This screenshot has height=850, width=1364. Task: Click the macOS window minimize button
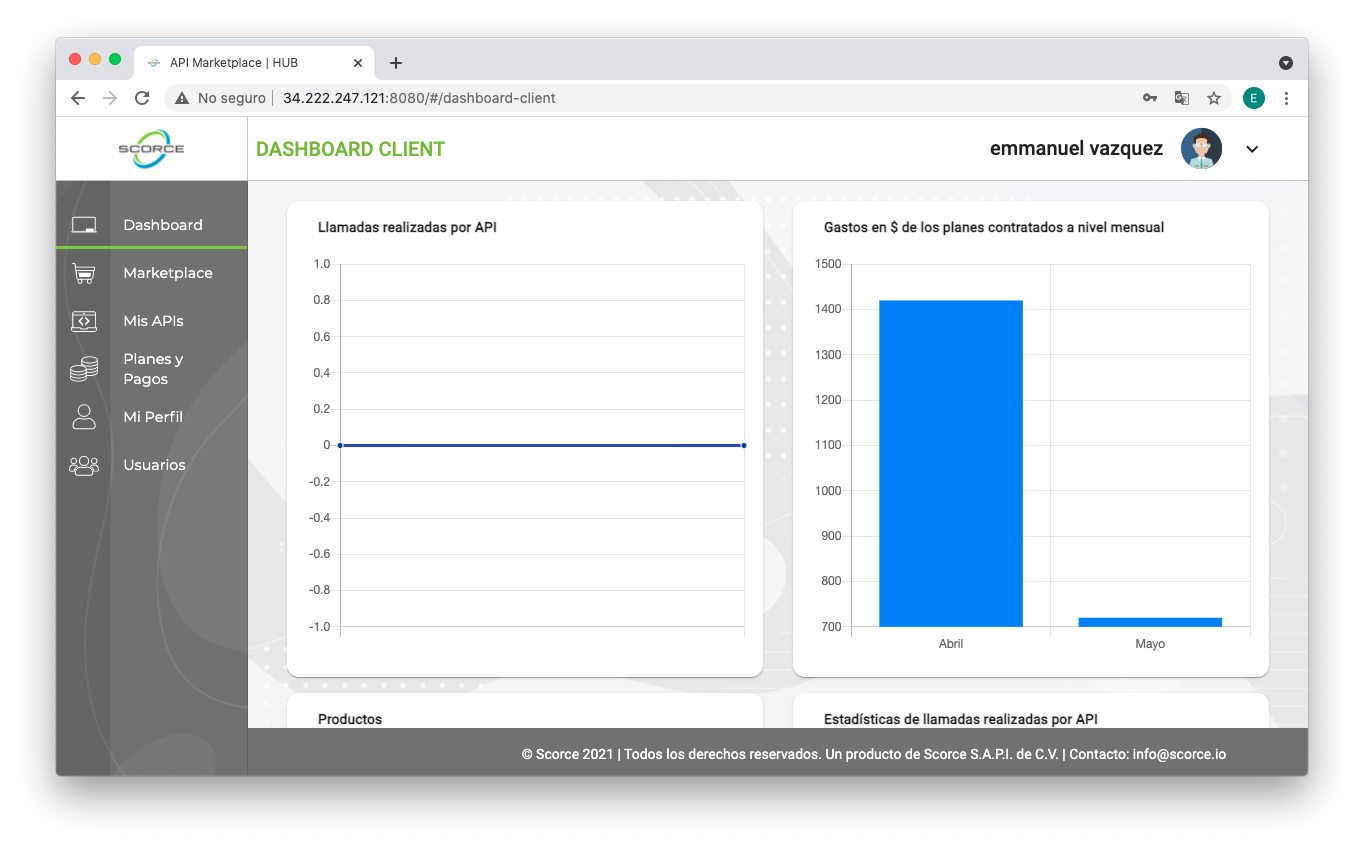tap(95, 59)
